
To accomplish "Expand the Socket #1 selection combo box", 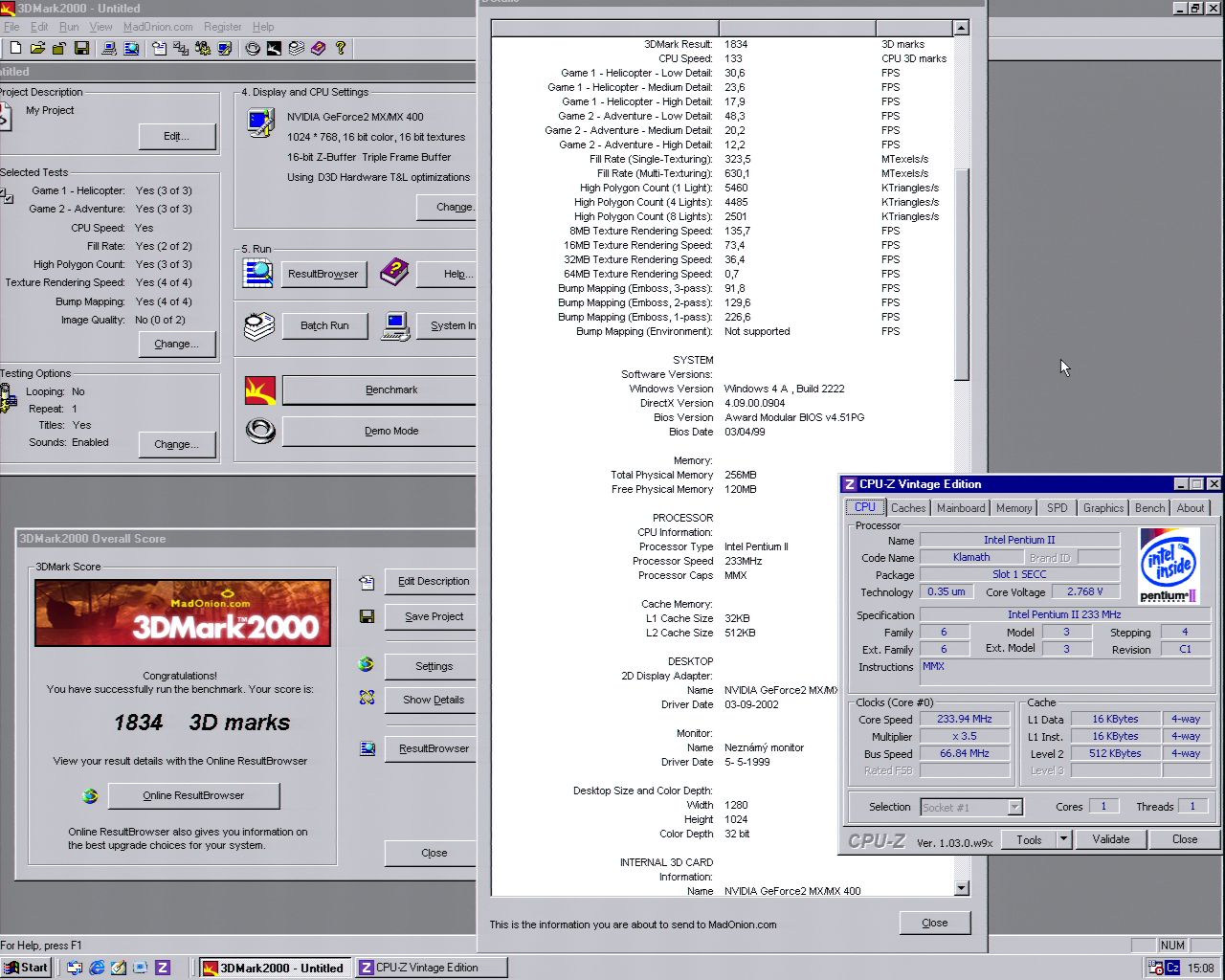I will click(x=1014, y=808).
